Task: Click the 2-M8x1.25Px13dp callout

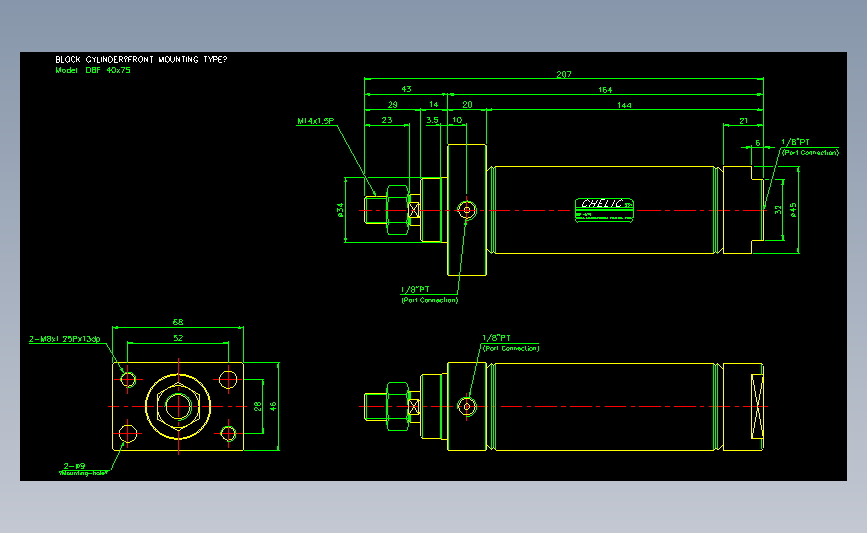Action: coord(65,339)
